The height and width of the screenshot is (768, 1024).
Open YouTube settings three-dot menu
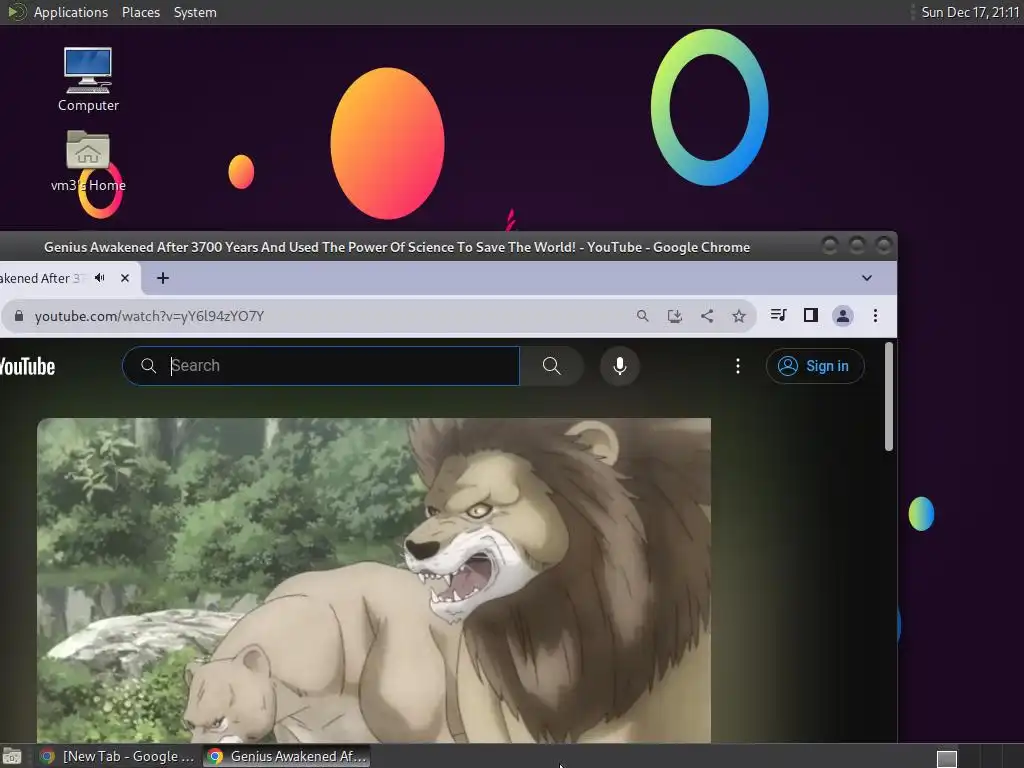[738, 366]
